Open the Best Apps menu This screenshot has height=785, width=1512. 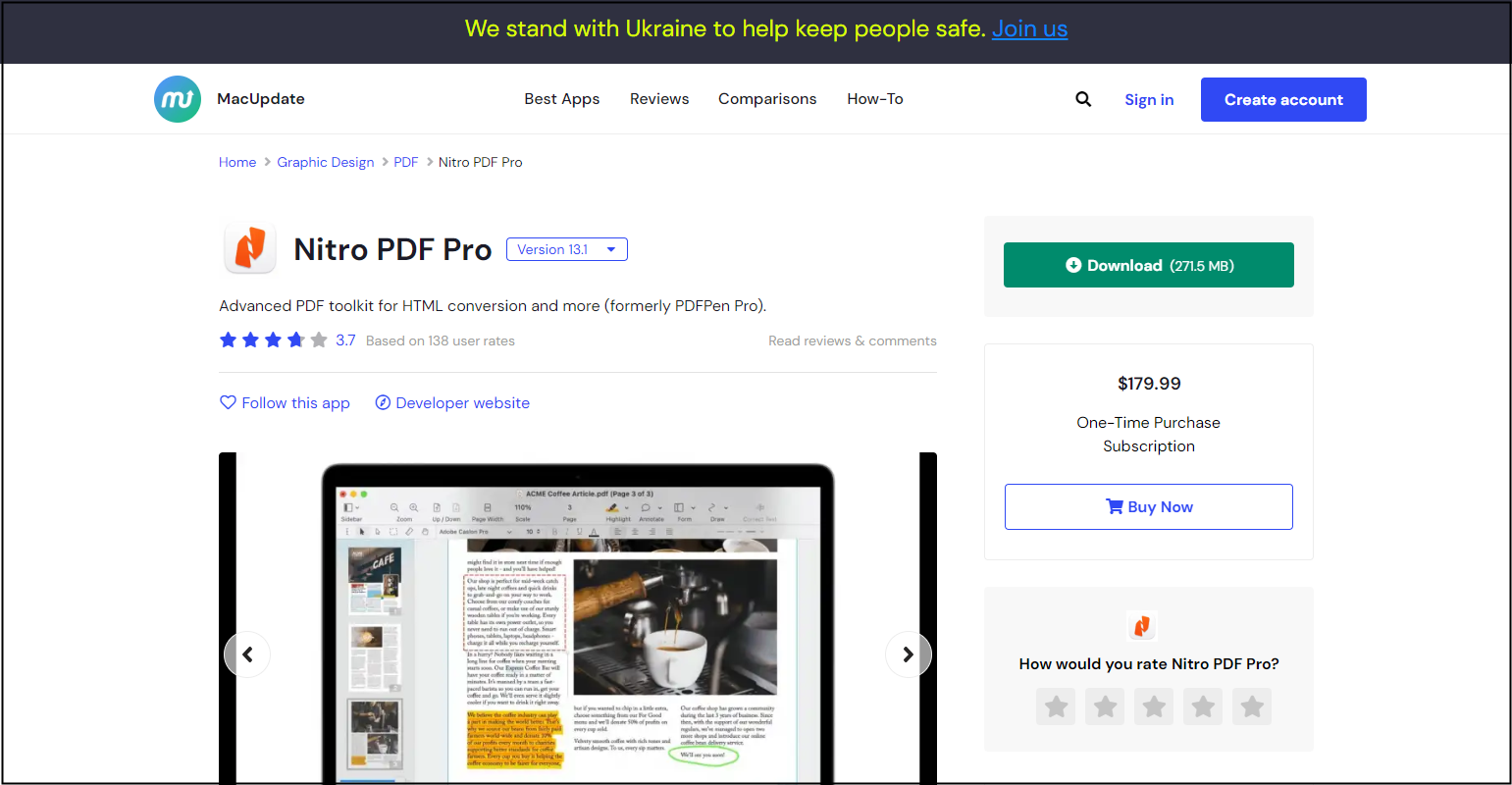(562, 99)
